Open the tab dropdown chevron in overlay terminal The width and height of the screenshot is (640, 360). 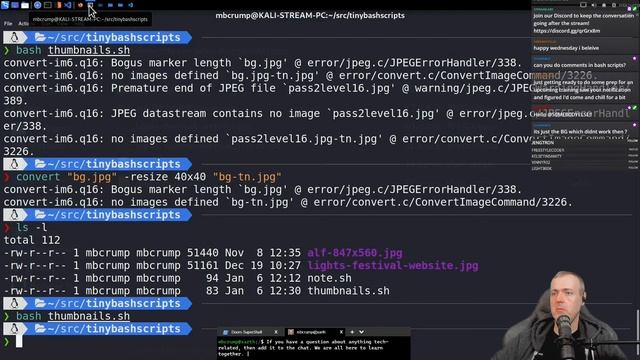(x=361, y=332)
